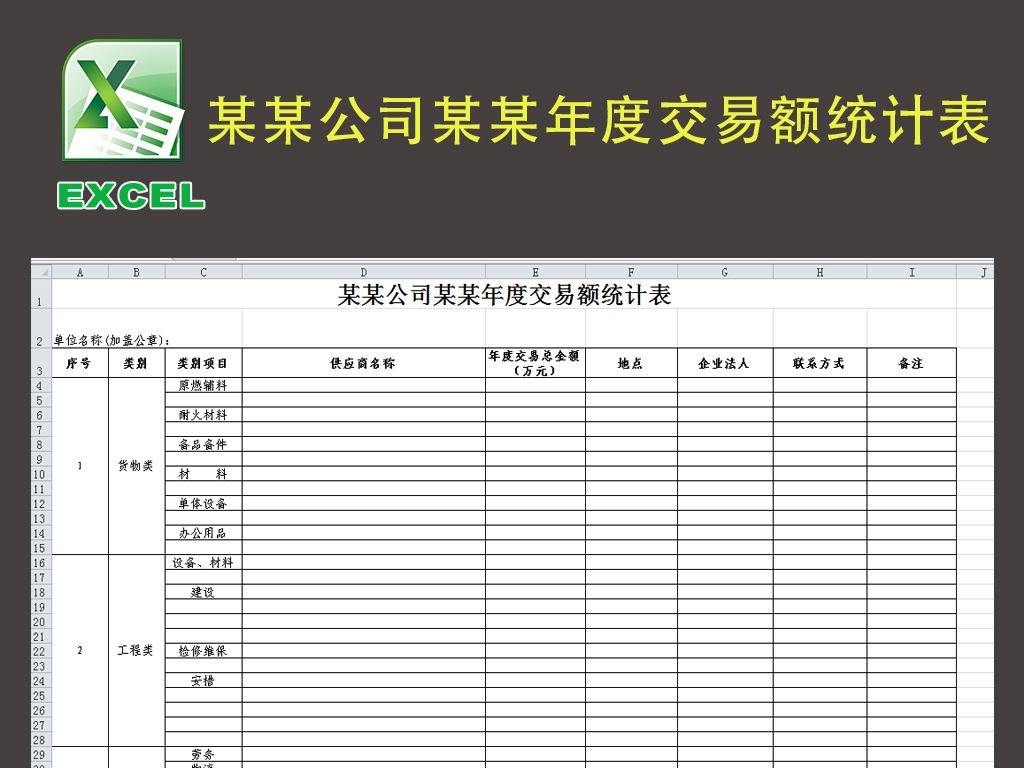The height and width of the screenshot is (768, 1024).
Task: Click the Select All corner above row 1
Action: click(x=43, y=270)
